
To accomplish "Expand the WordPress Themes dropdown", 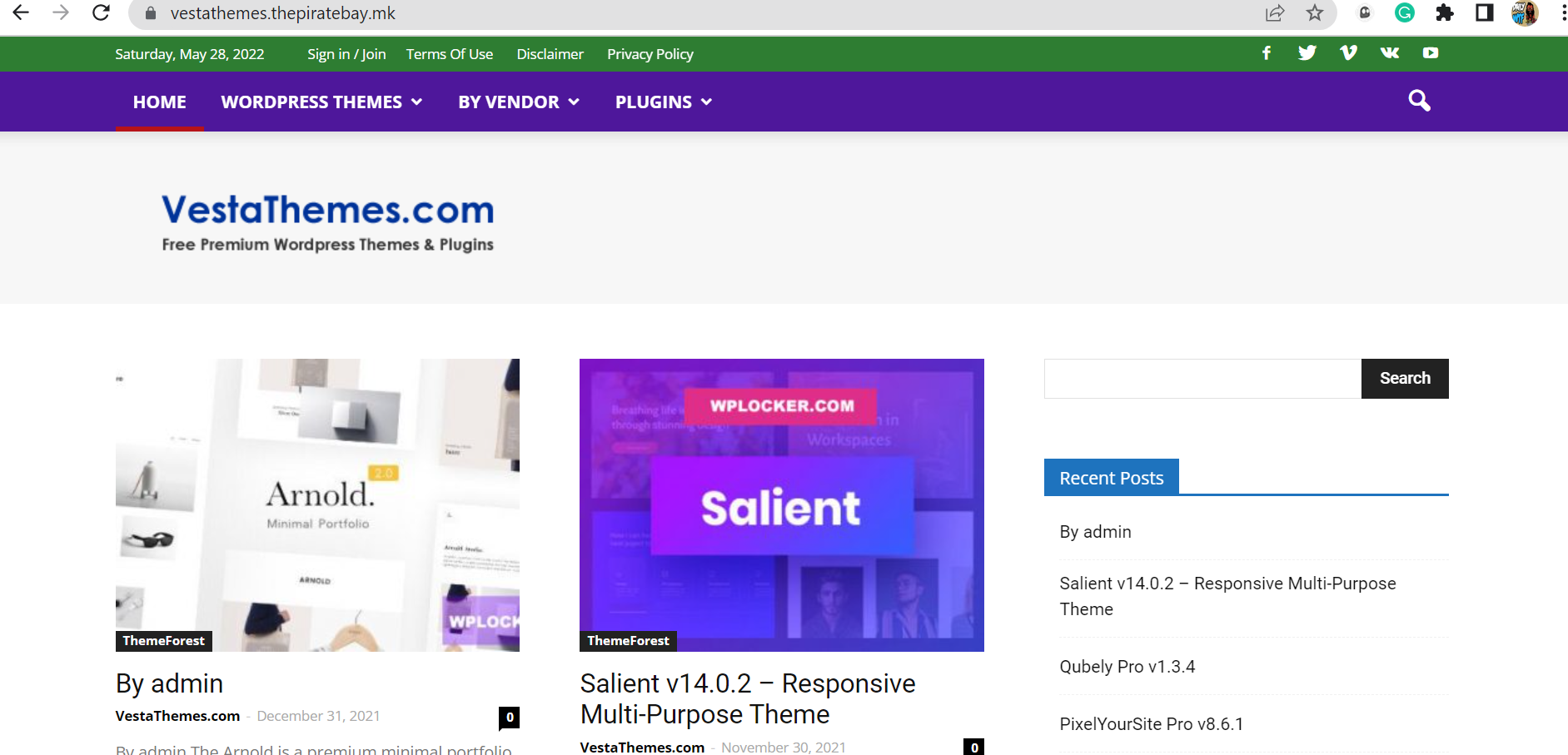I will (321, 102).
